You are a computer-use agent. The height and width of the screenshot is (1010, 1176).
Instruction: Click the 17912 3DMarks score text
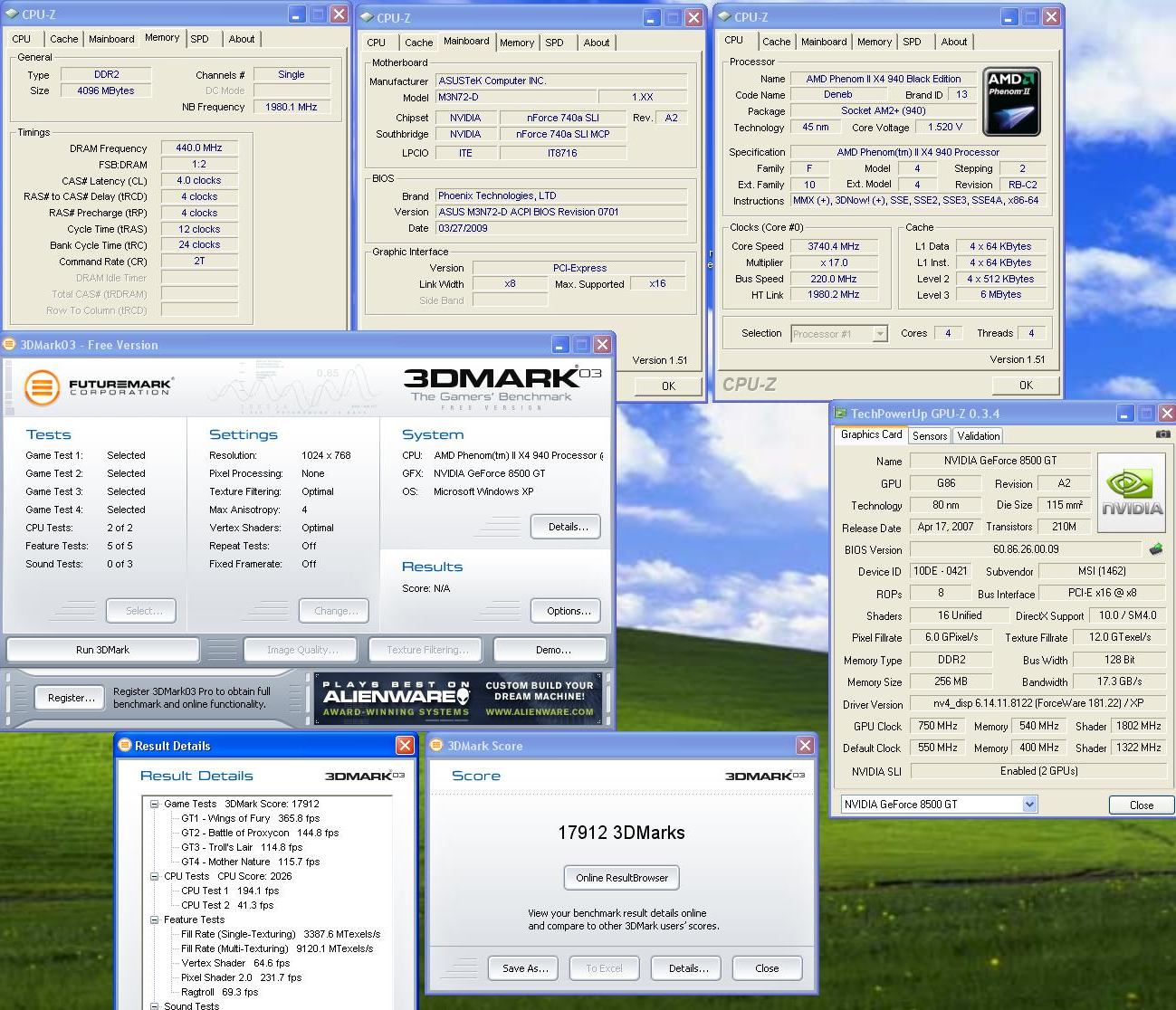pos(621,833)
